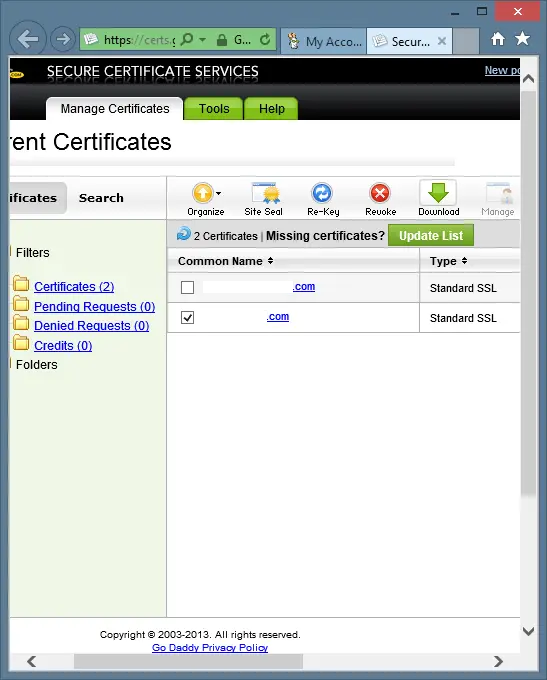
Task: Open Pending Requests (0) filter
Action: tap(95, 307)
